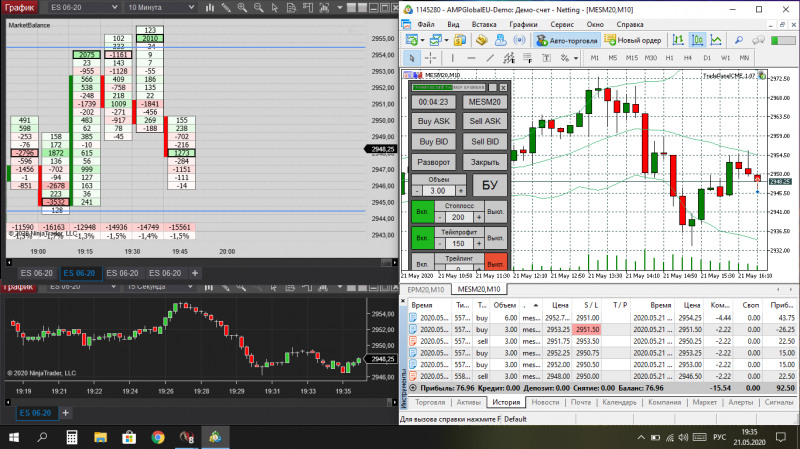Turn off Тейкпрофит with Выкл. button
The width and height of the screenshot is (800, 449).
click(495, 238)
